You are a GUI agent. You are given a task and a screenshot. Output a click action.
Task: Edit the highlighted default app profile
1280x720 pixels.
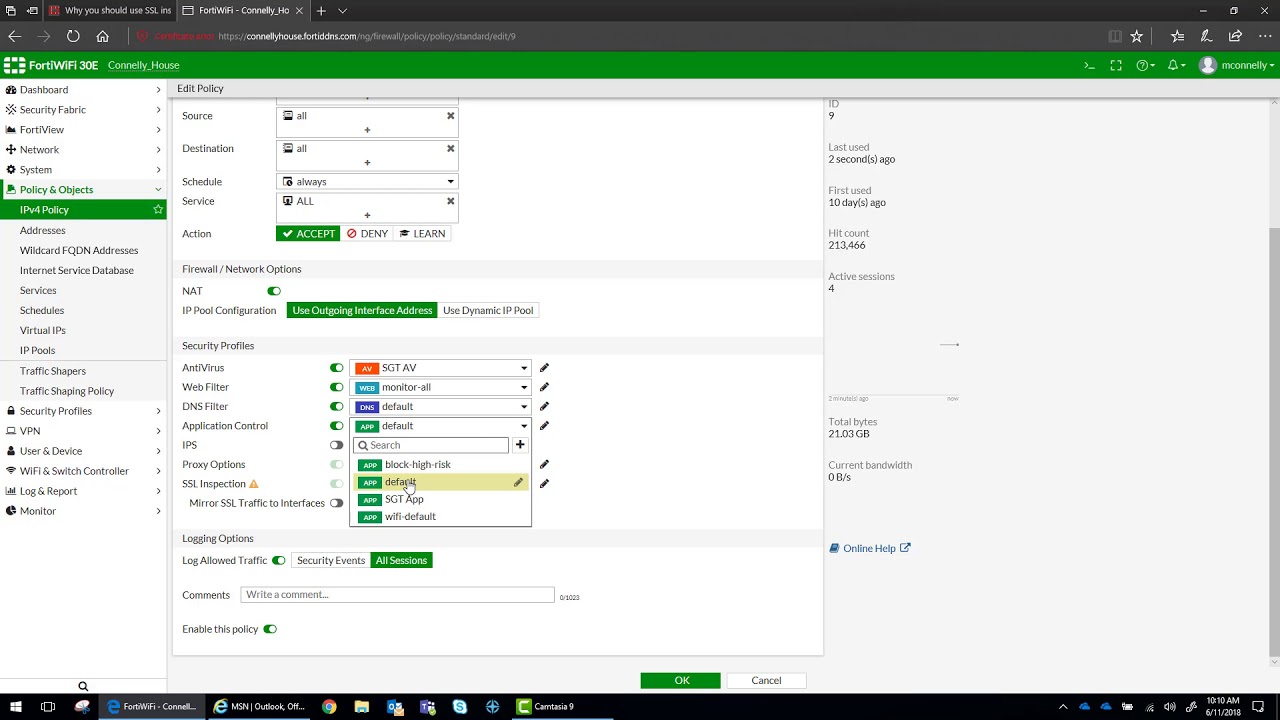tap(518, 483)
